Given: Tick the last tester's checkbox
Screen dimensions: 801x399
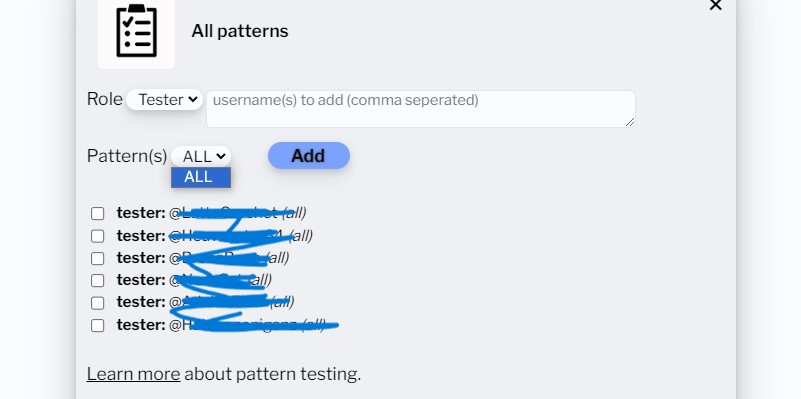Looking at the screenshot, I should click(98, 325).
